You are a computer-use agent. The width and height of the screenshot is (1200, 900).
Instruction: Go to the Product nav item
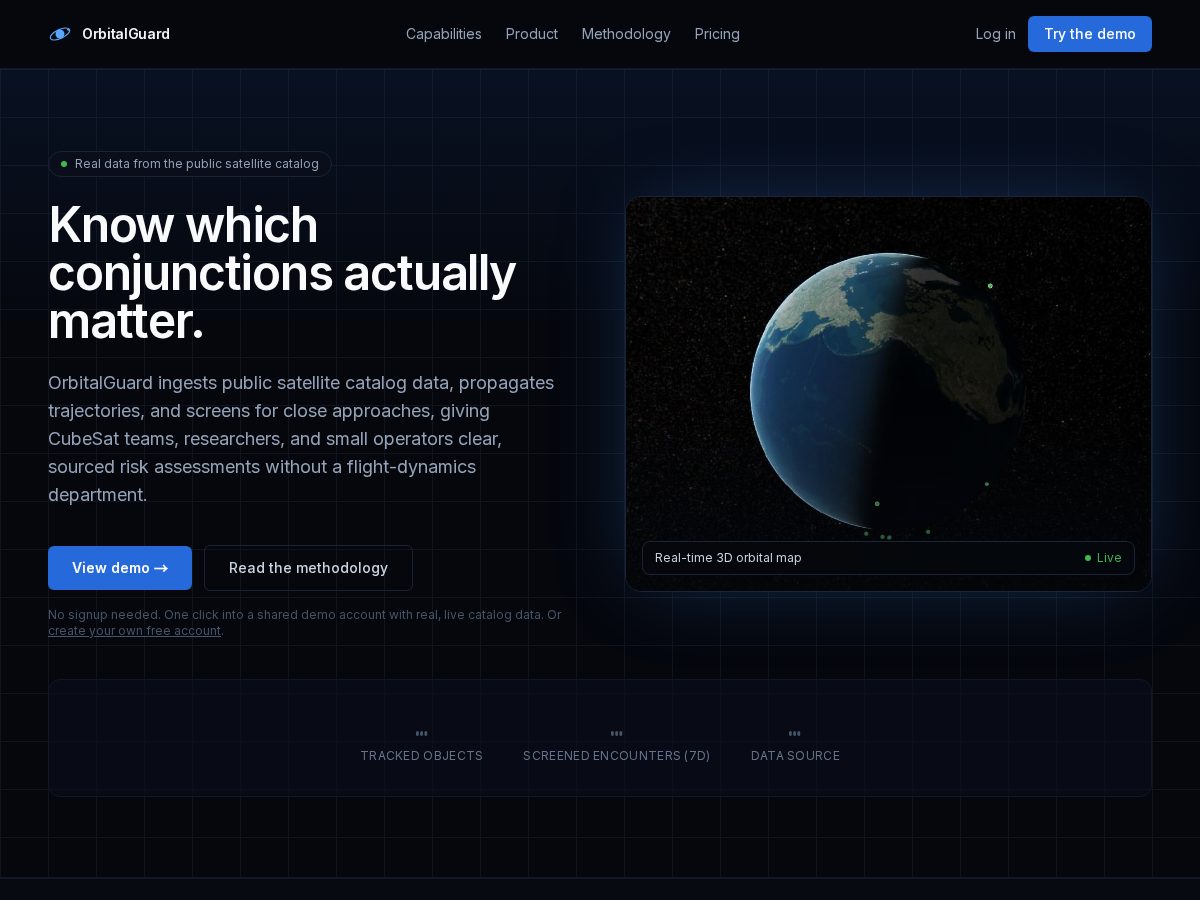click(531, 34)
